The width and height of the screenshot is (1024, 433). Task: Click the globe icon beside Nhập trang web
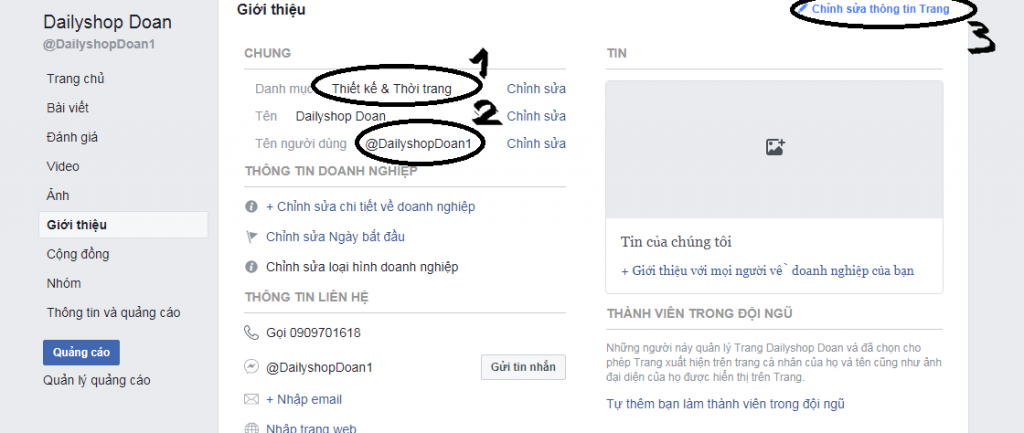tap(251, 428)
